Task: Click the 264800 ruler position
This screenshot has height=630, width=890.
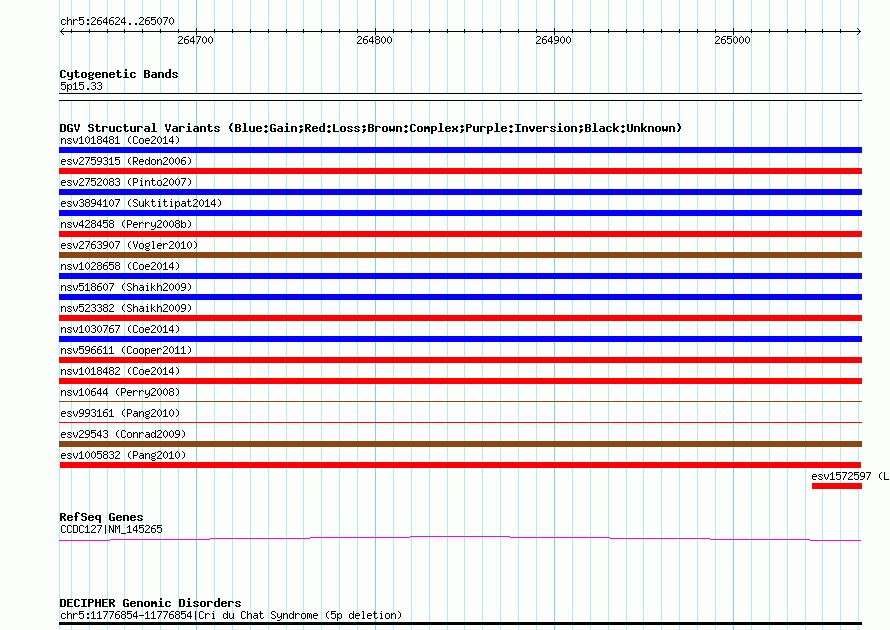Action: click(374, 40)
